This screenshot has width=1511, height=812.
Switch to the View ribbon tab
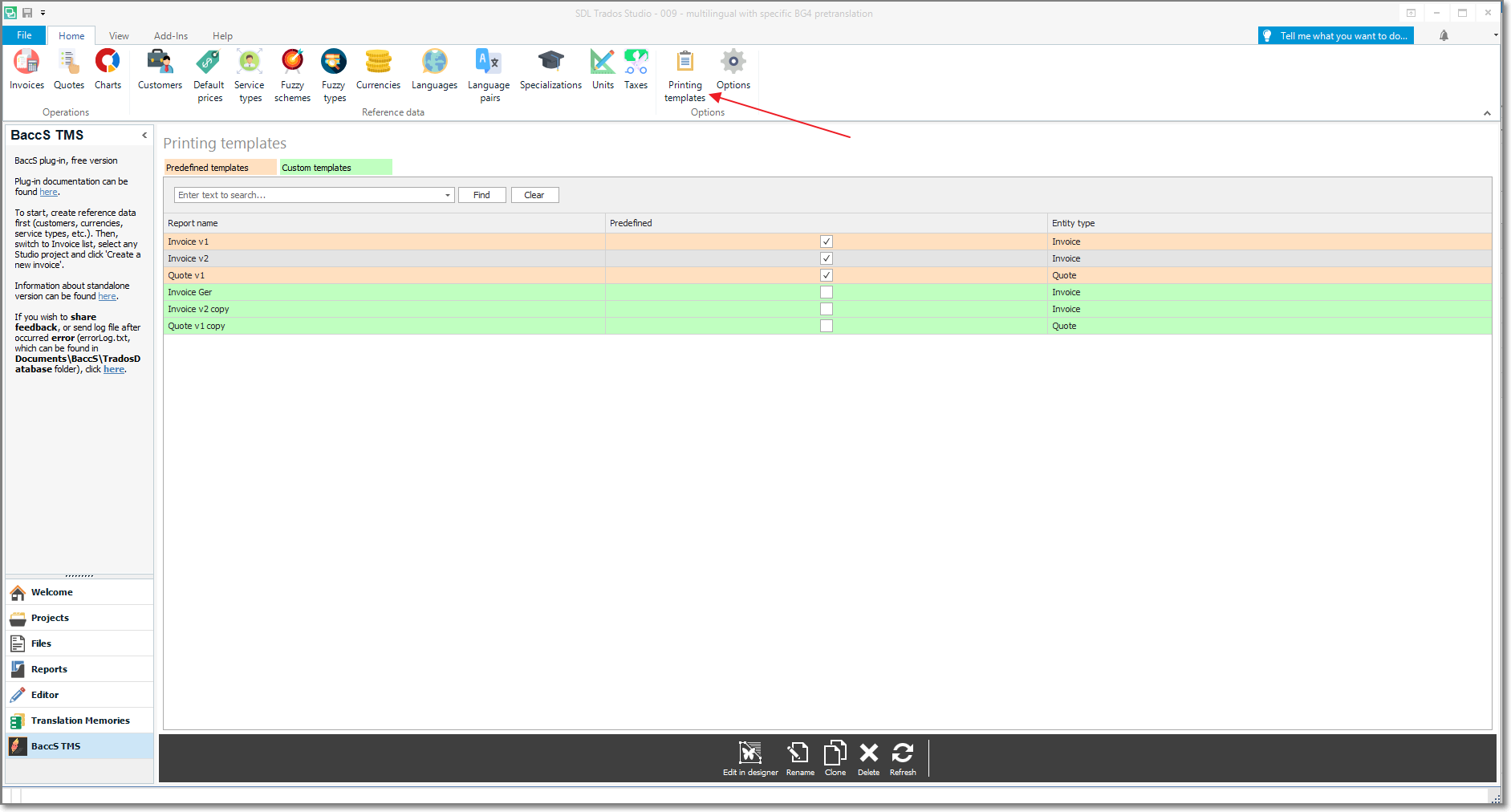click(119, 35)
